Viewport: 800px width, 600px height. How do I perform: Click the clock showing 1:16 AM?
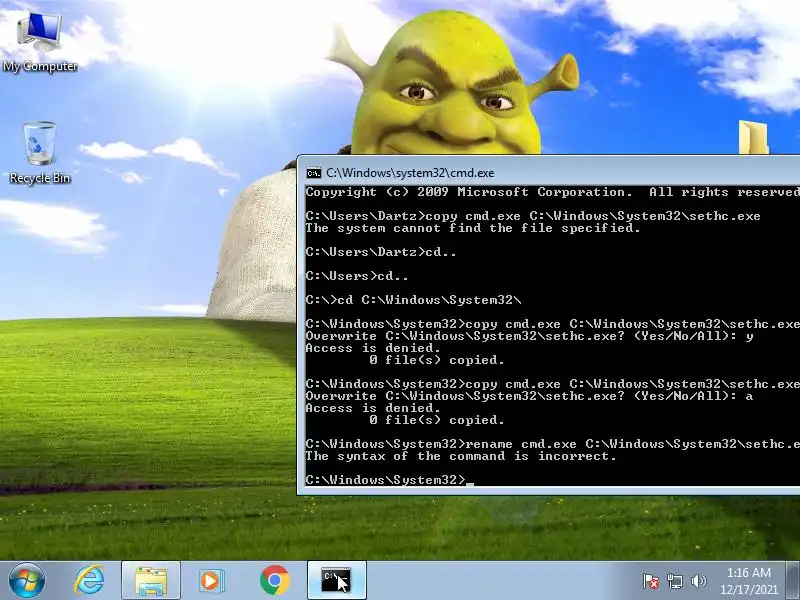click(748, 572)
